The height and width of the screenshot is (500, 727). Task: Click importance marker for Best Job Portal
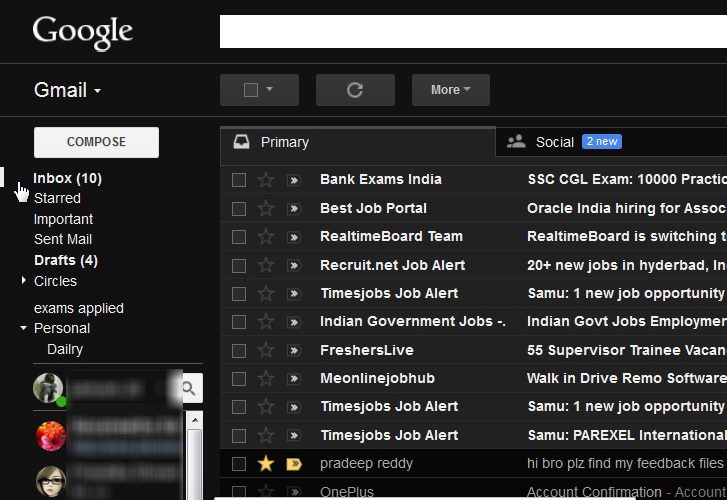coord(294,209)
